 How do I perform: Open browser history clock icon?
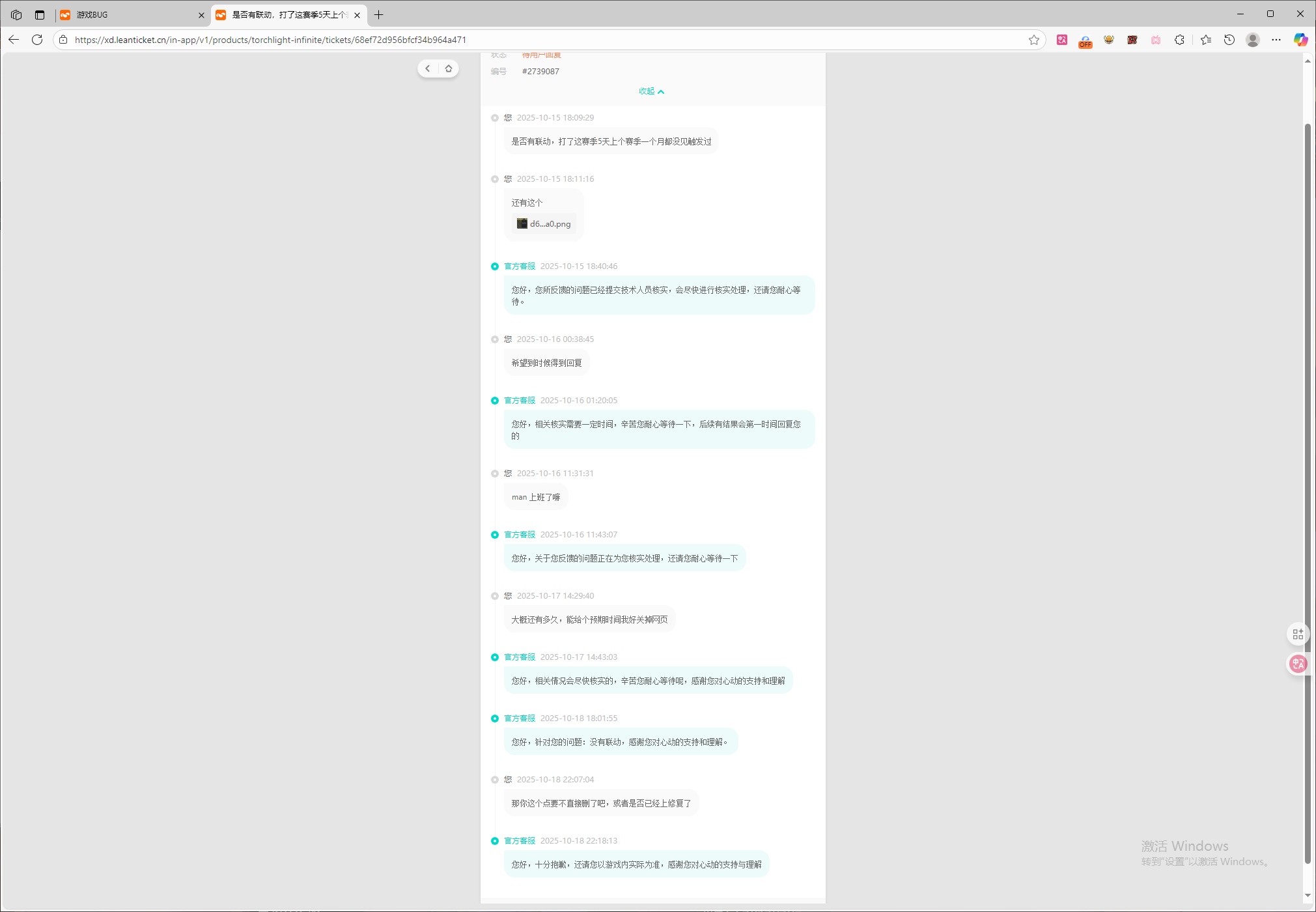pos(1229,40)
